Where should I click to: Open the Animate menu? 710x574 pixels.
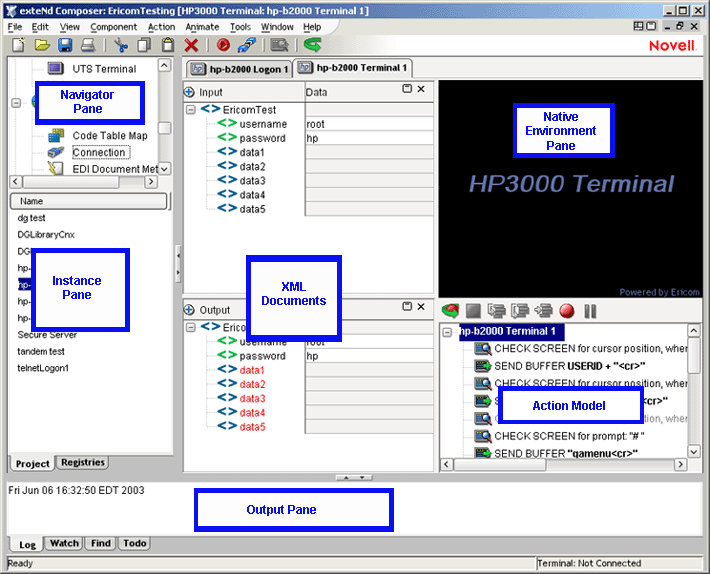coord(202,27)
